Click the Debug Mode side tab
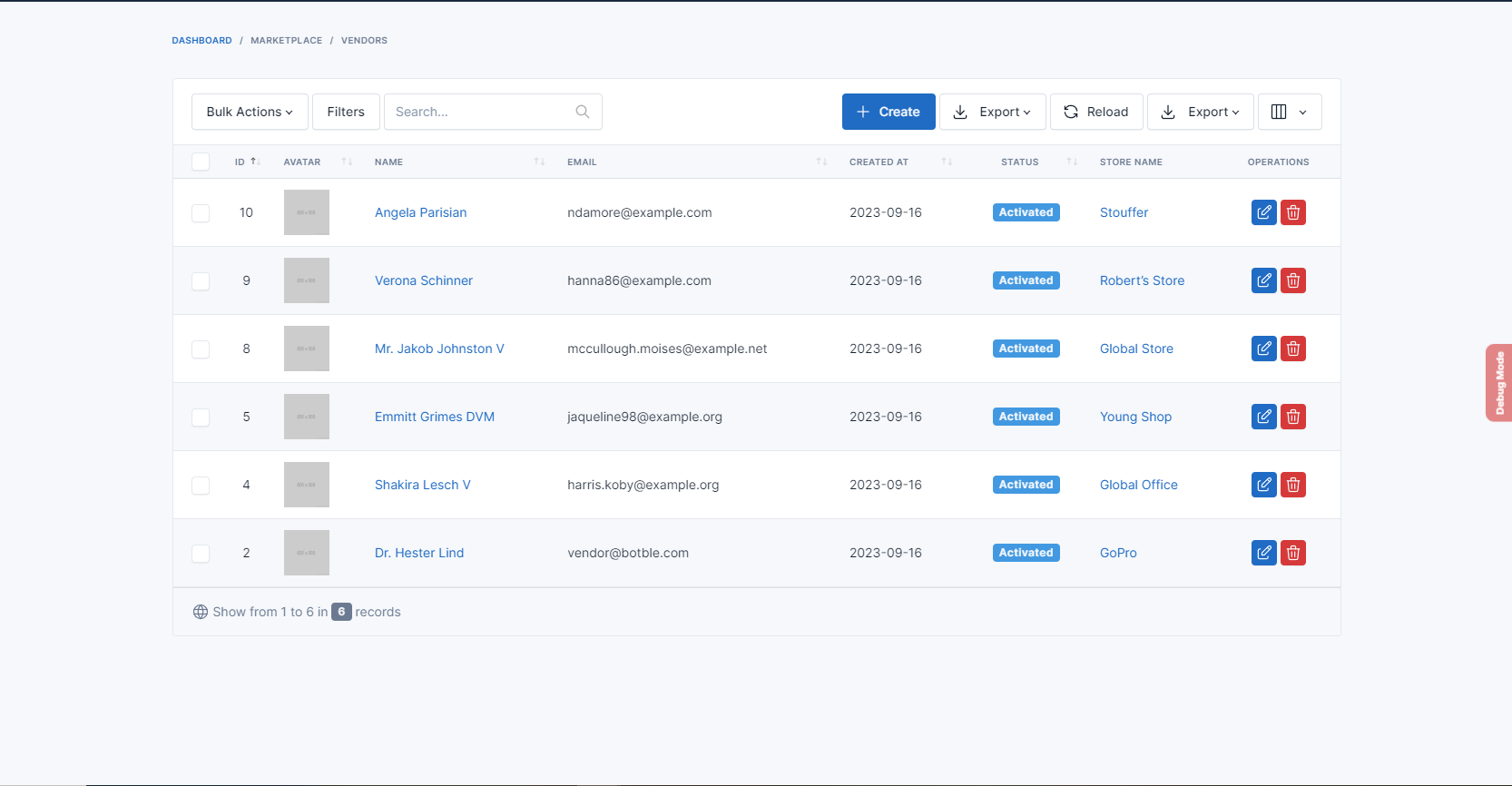1512x786 pixels. click(1499, 383)
